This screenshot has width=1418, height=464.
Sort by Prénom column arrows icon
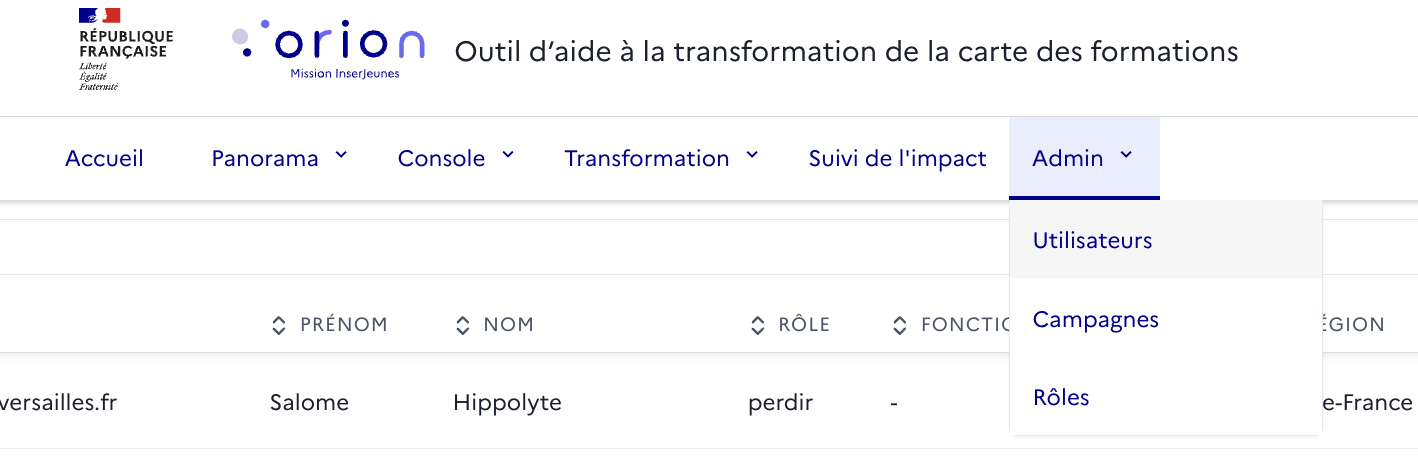tap(279, 325)
